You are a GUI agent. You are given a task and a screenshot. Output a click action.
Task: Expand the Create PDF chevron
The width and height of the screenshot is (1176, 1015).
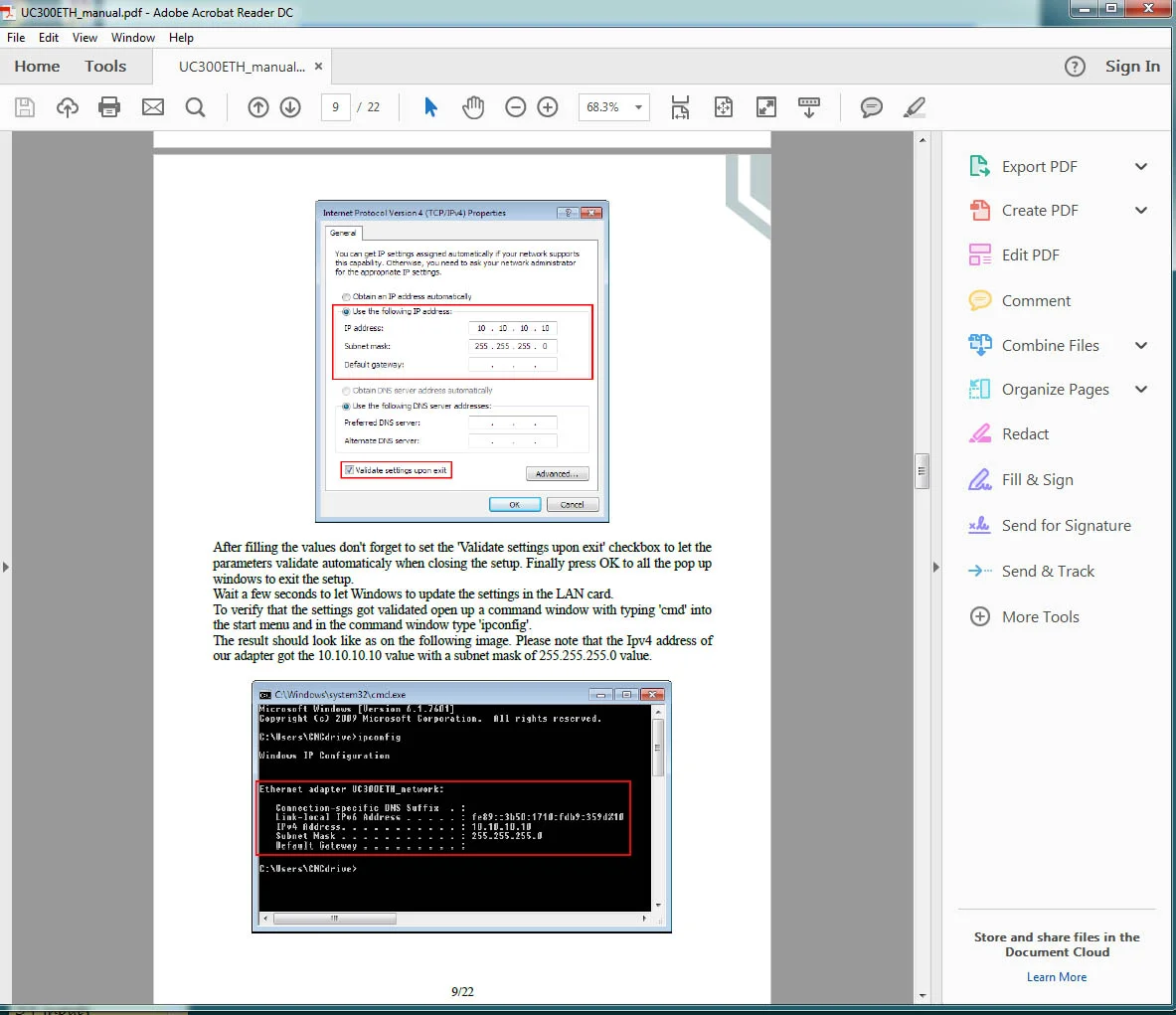coord(1141,211)
